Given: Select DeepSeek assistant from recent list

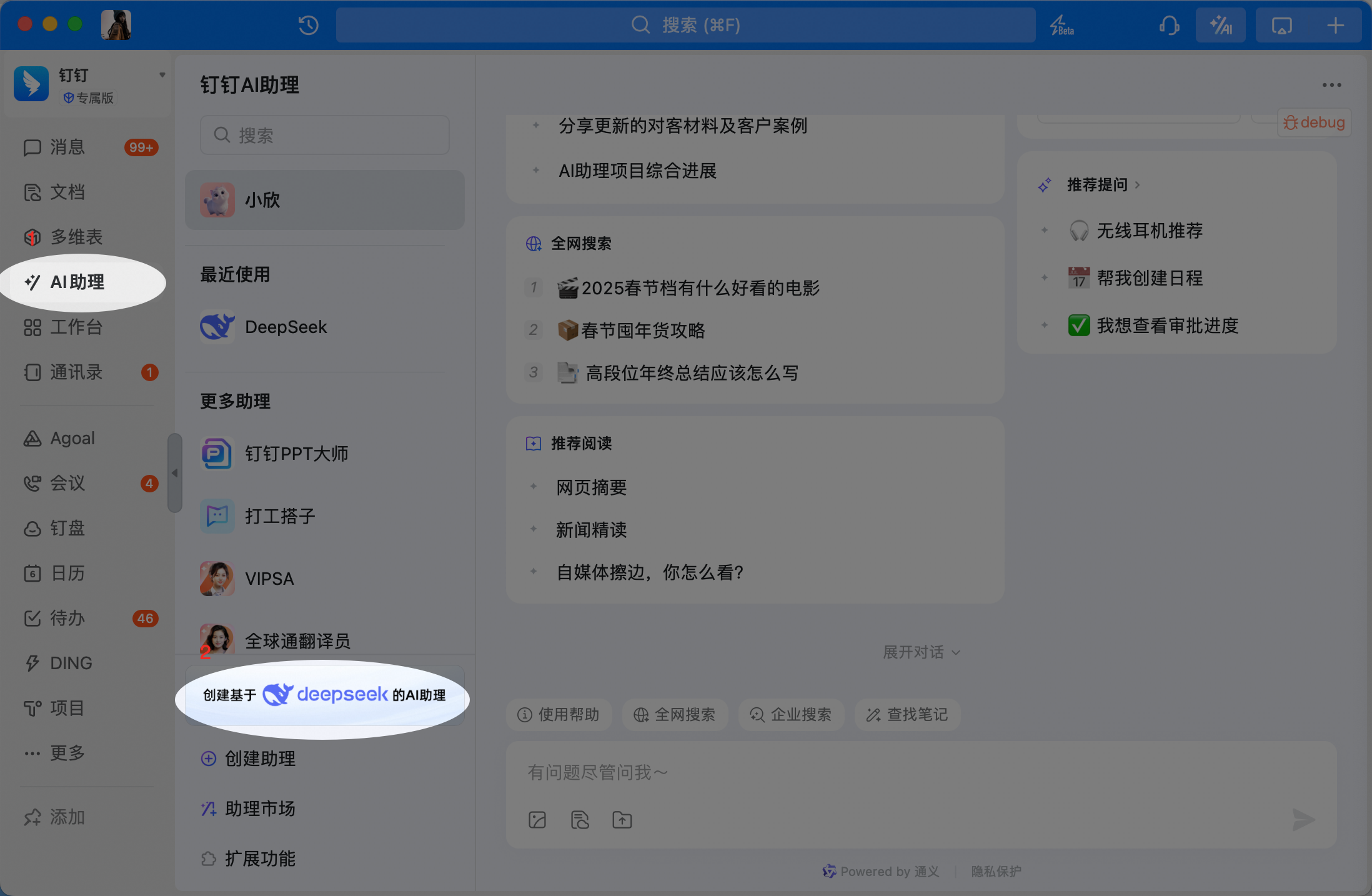Looking at the screenshot, I should click(x=286, y=327).
